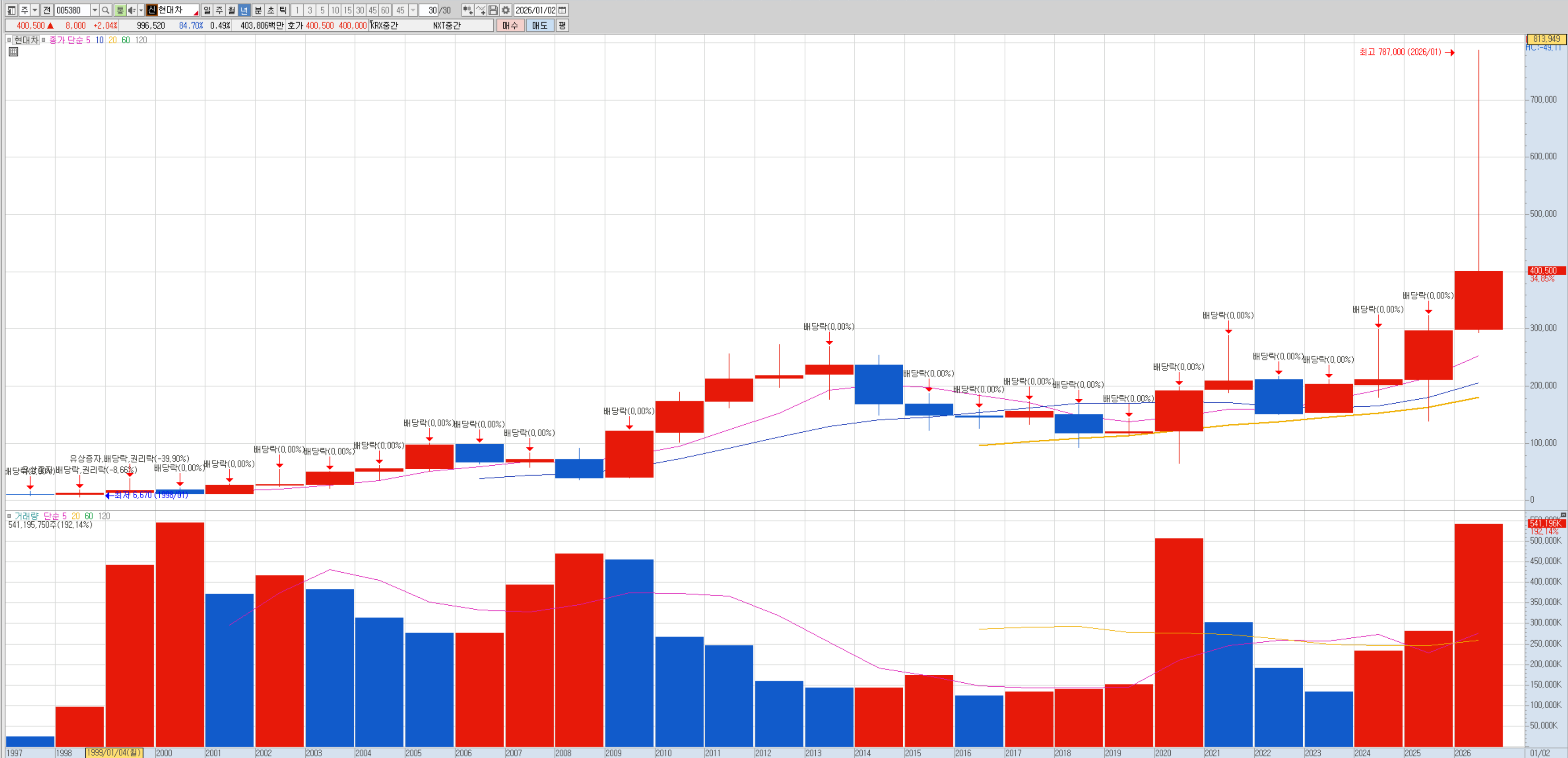This screenshot has width=1568, height=758.
Task: Toggle the side panel icon left of 주
Action: [x=11, y=10]
